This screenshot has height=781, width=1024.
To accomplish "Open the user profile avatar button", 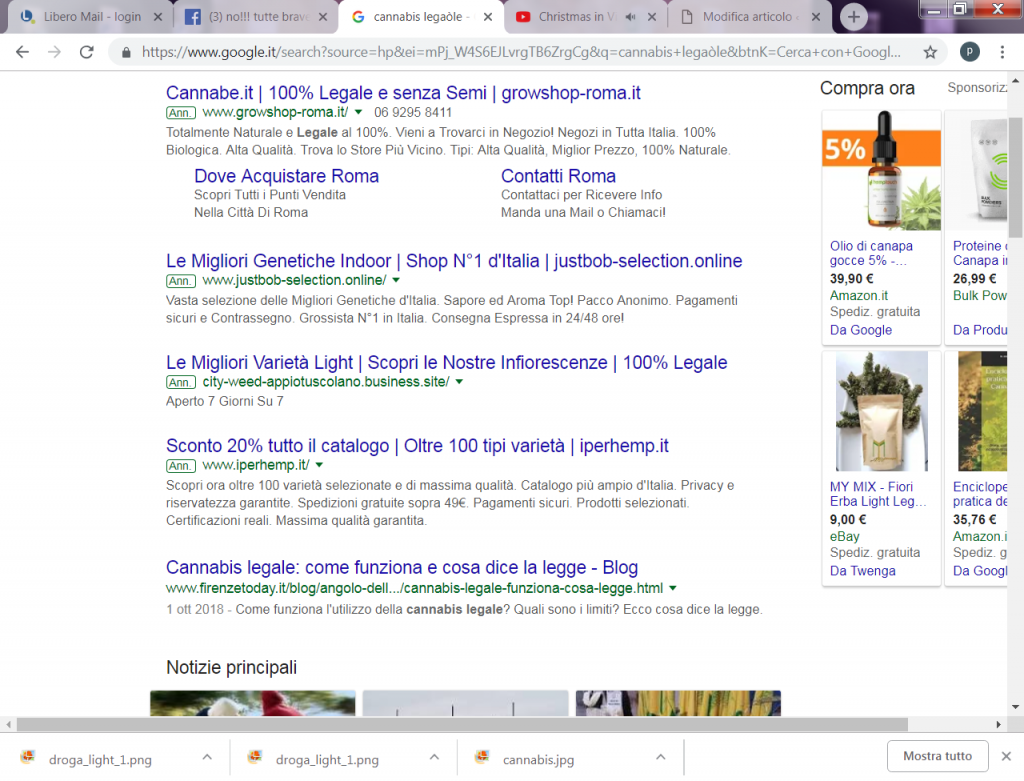I will (971, 52).
